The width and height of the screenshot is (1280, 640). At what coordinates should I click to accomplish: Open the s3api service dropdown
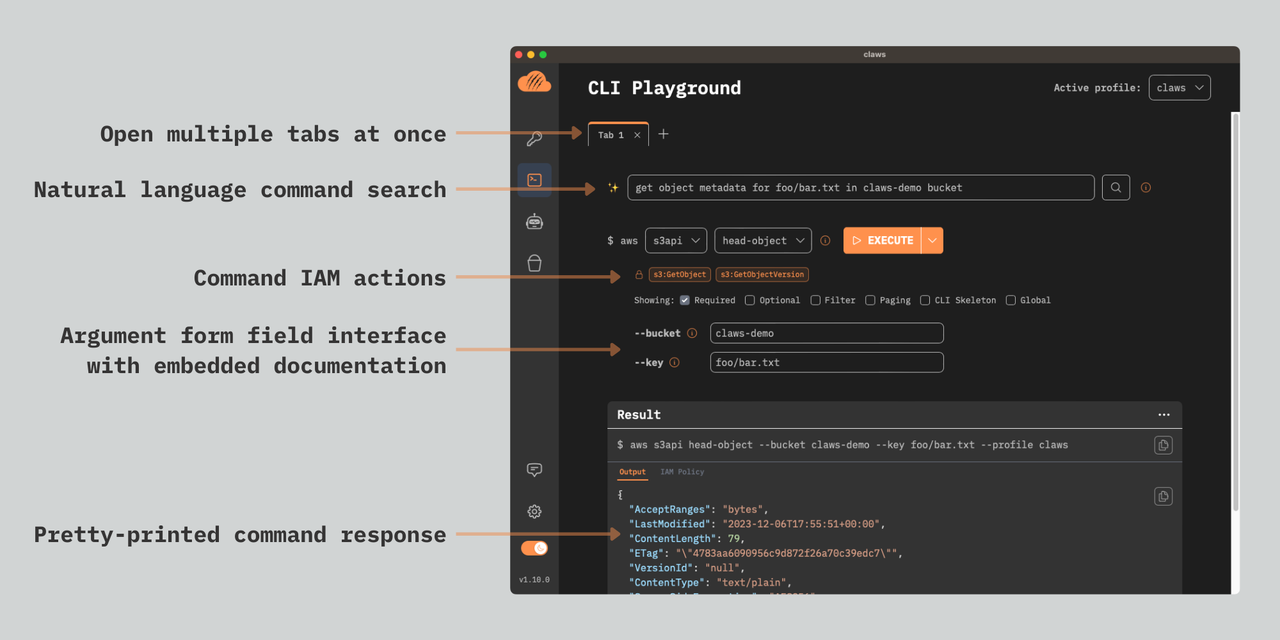676,240
